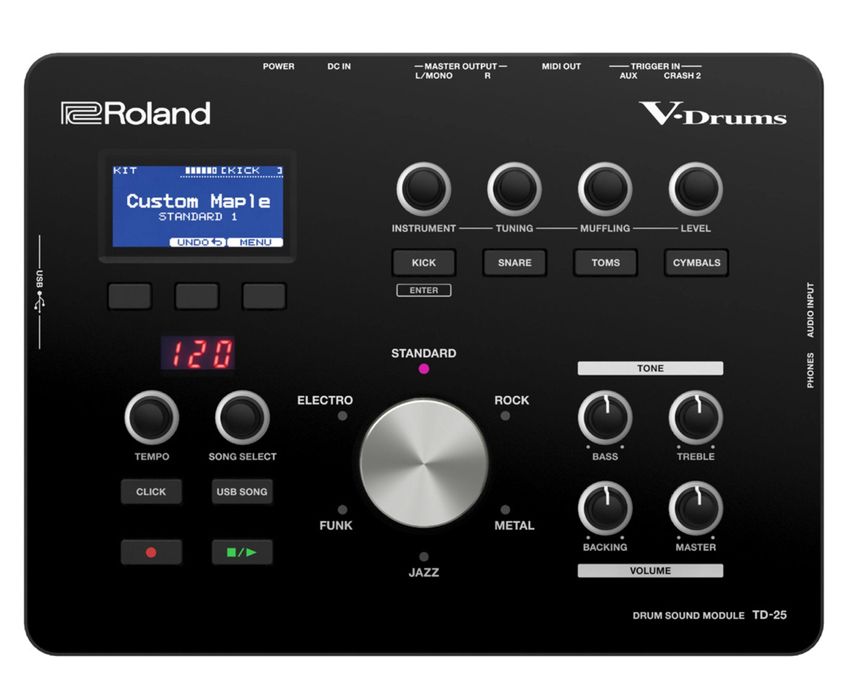This screenshot has height=700, width=848.
Task: Click the Roland logo
Action: pyautogui.click(x=136, y=114)
